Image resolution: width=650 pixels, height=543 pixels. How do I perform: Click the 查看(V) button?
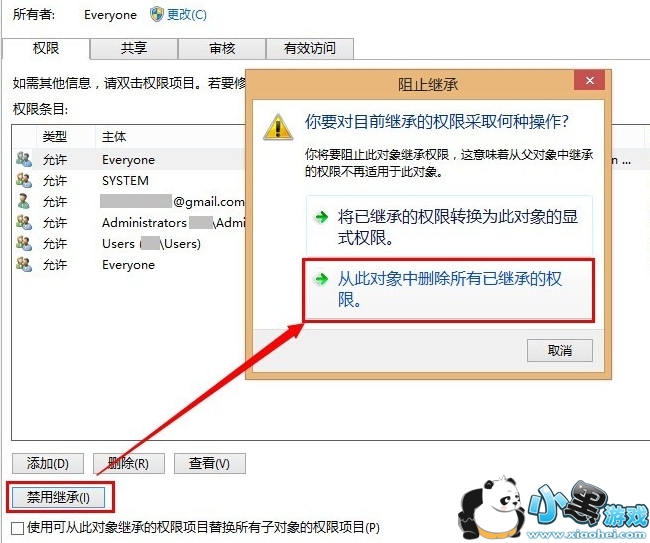tap(209, 463)
